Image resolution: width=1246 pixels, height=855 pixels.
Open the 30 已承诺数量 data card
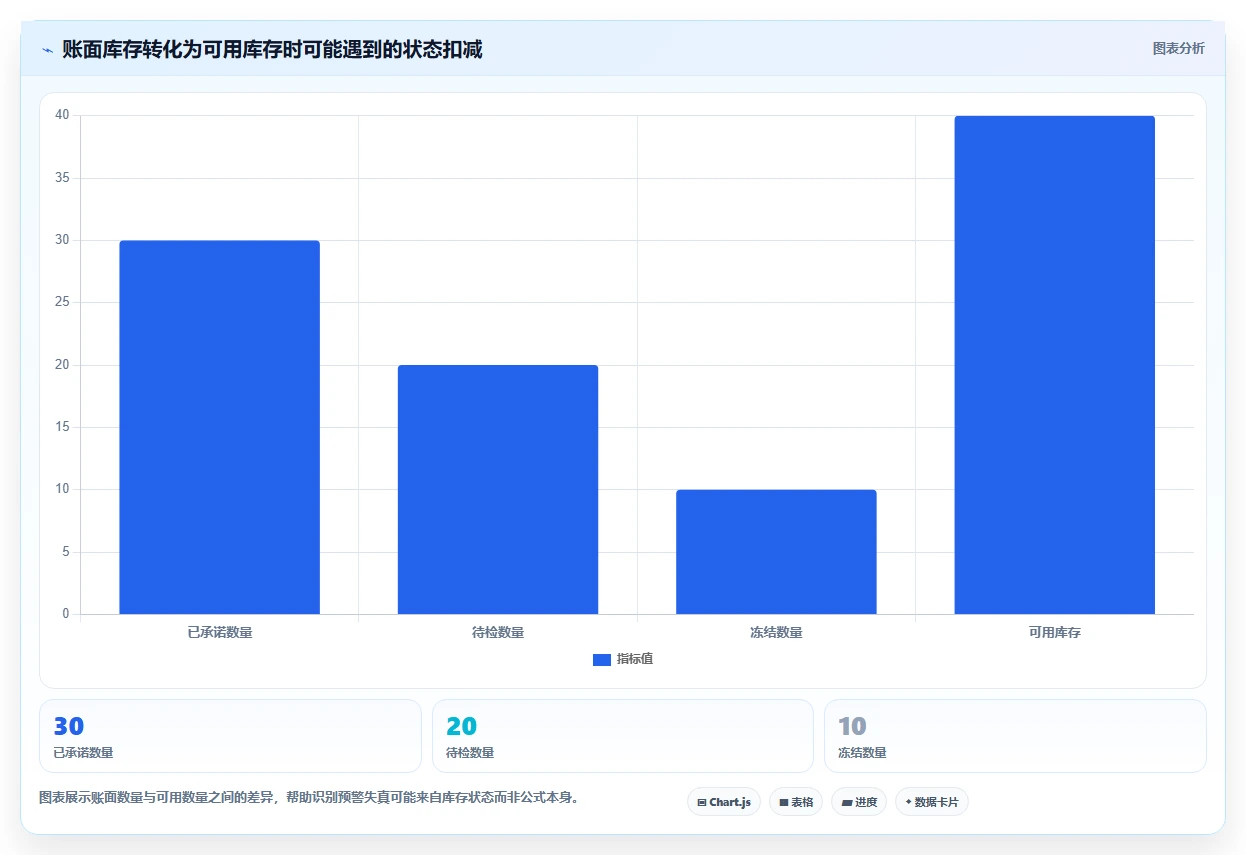tap(230, 736)
